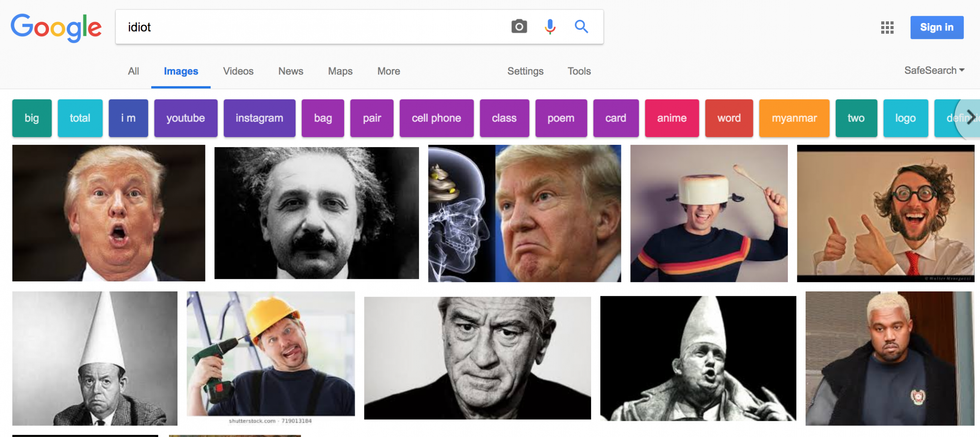The image size is (980, 437).
Task: Go to the All results tab
Action: [133, 71]
